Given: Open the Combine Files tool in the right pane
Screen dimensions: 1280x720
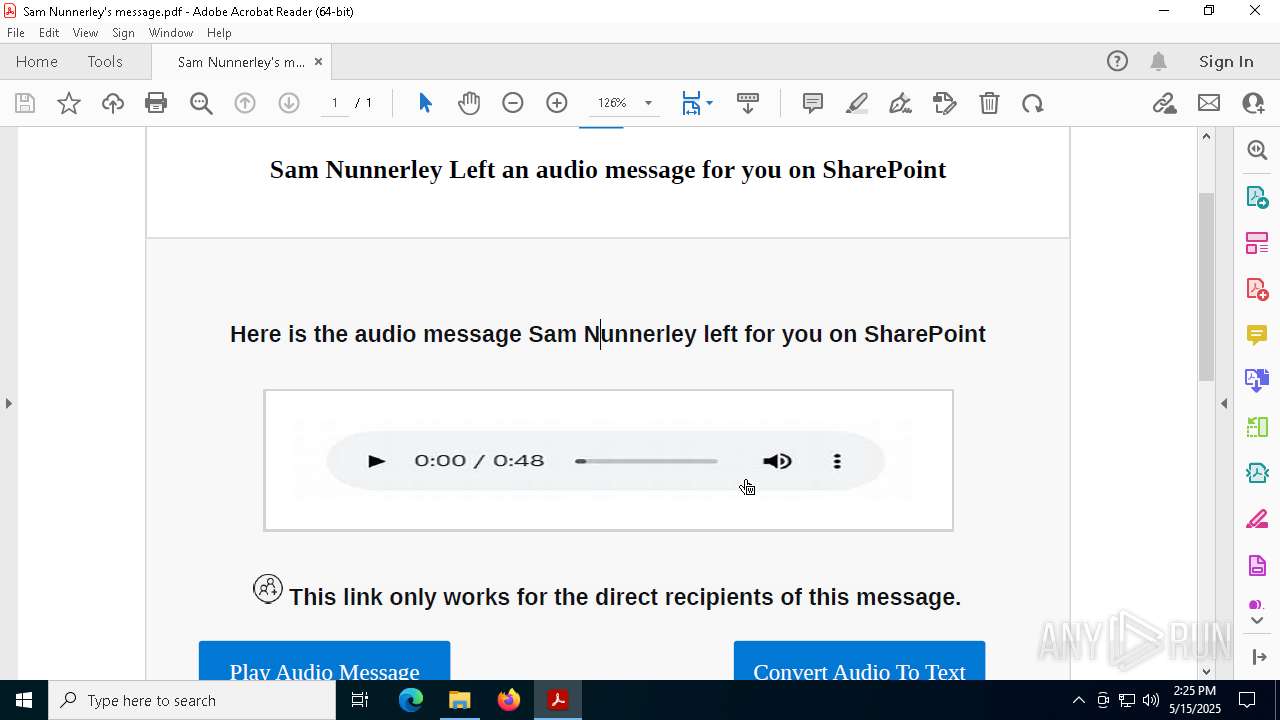Looking at the screenshot, I should (x=1257, y=381).
